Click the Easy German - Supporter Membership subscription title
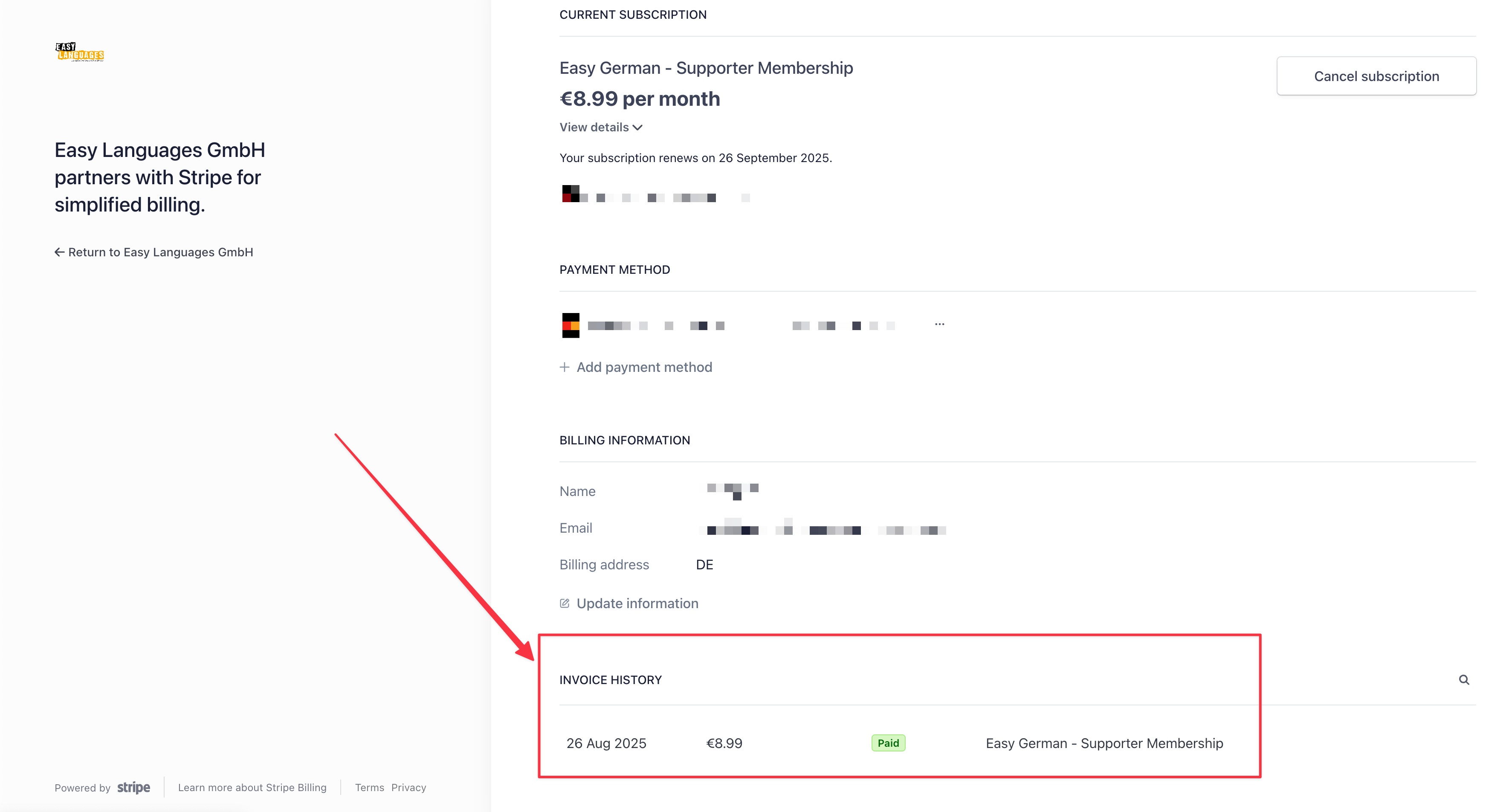 click(706, 68)
